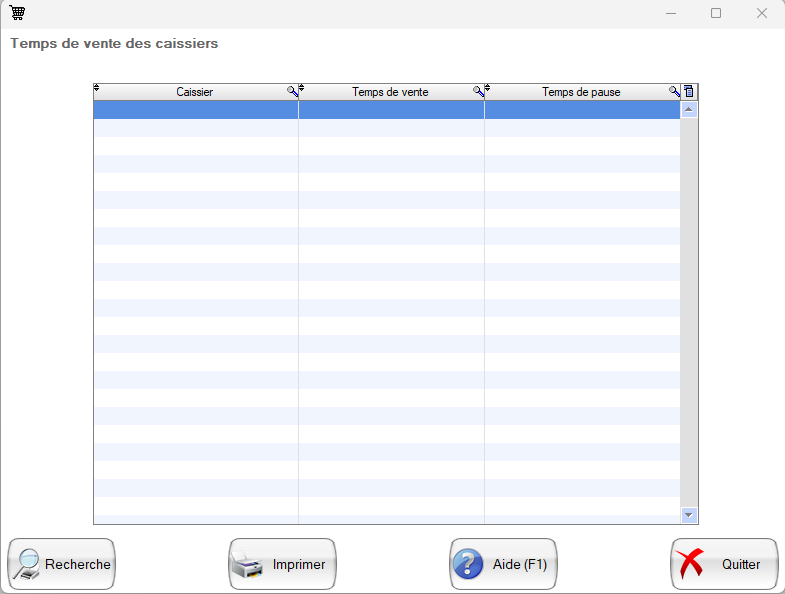Click the Recherche button
Screen dimensions: 785x594
pyautogui.click(x=62, y=564)
